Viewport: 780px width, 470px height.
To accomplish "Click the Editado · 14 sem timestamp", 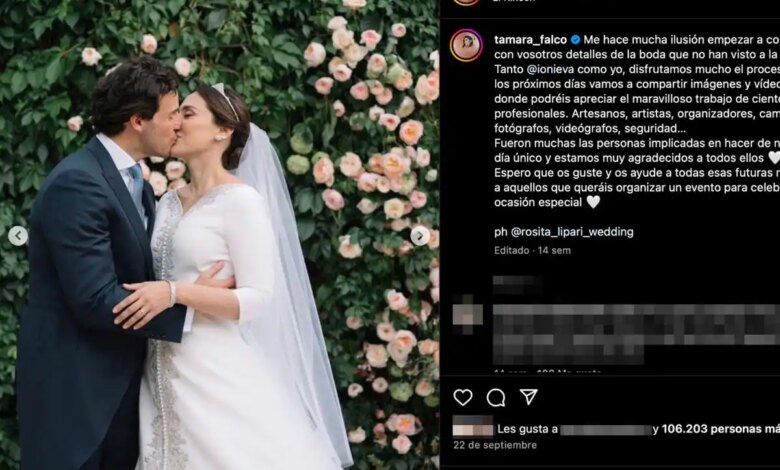I will [x=532, y=250].
